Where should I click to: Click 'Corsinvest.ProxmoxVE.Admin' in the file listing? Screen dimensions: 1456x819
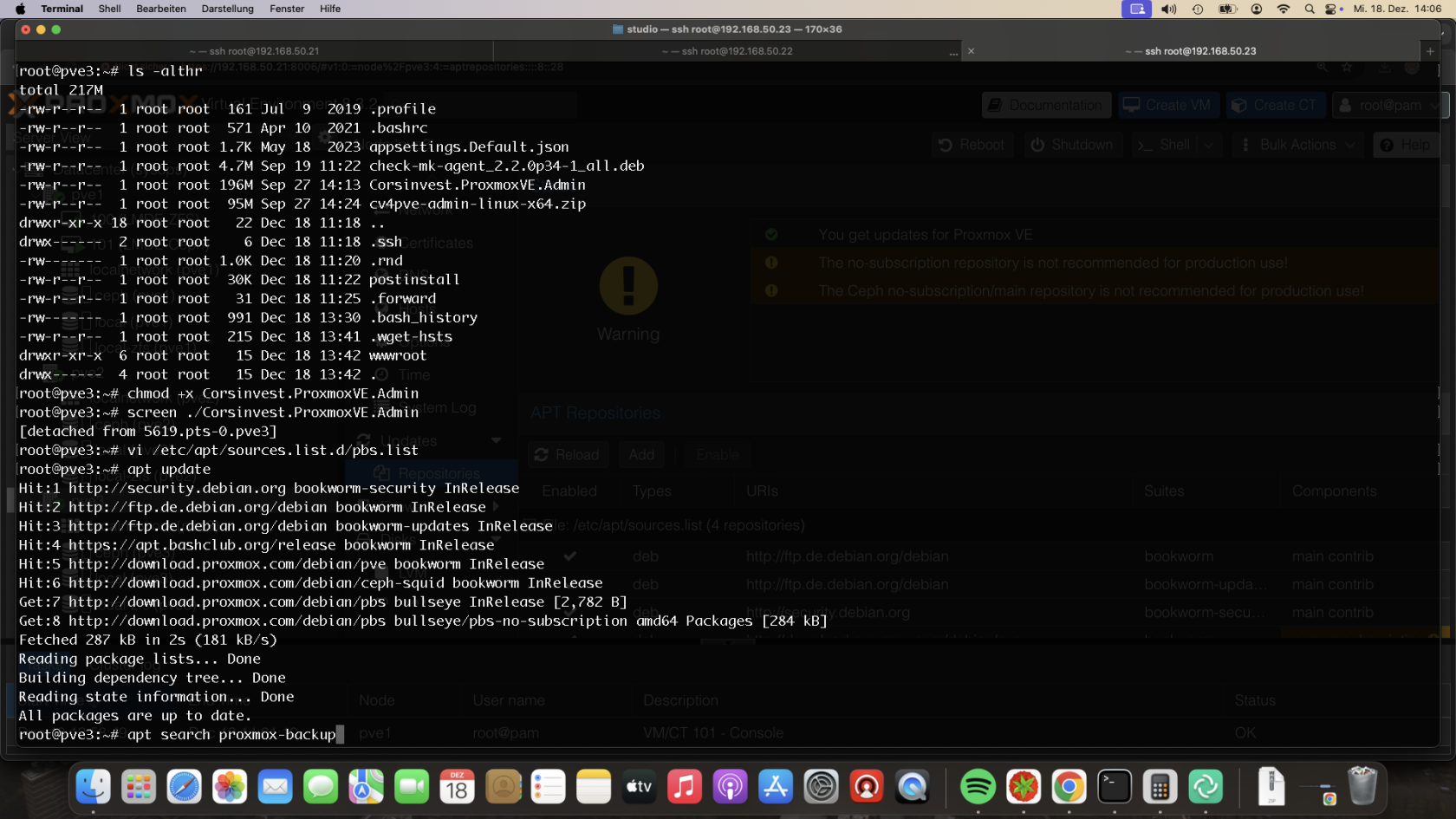(478, 185)
